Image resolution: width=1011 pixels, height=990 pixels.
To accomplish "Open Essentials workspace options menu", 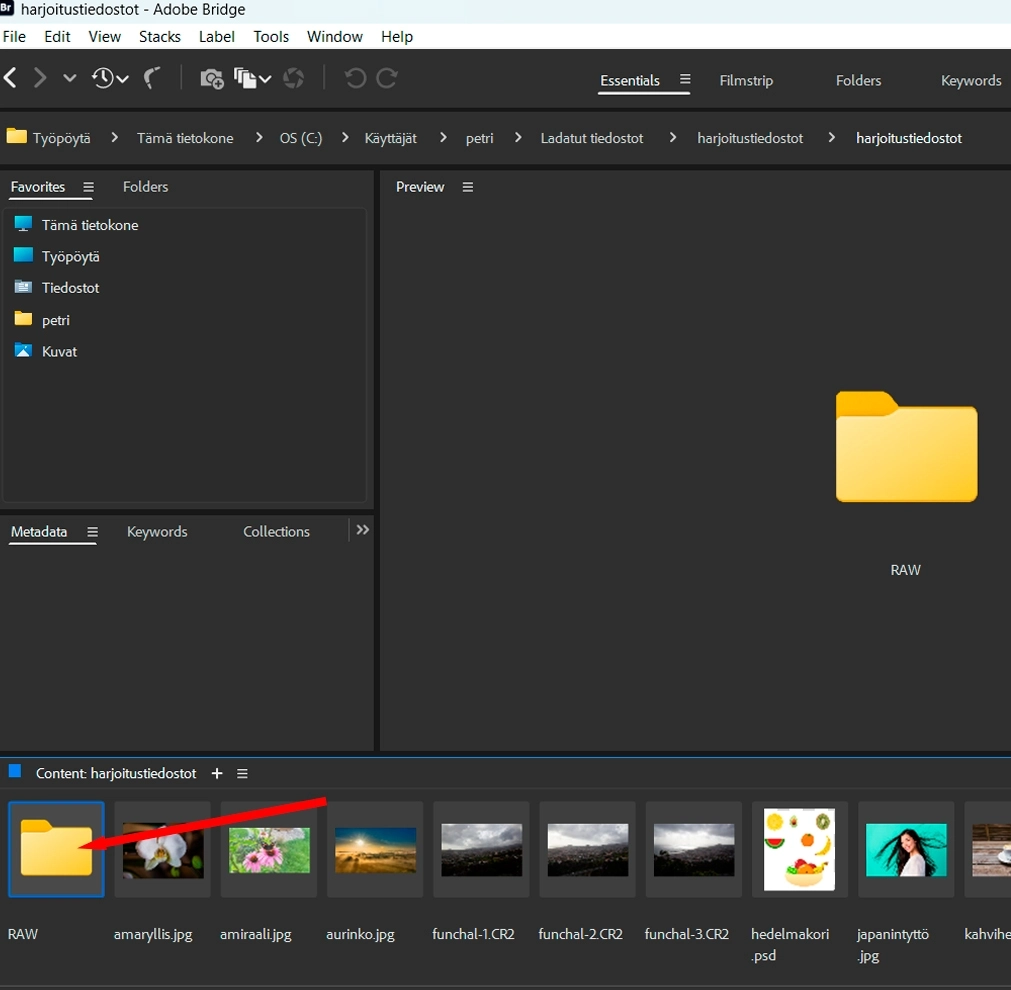I will coord(685,80).
